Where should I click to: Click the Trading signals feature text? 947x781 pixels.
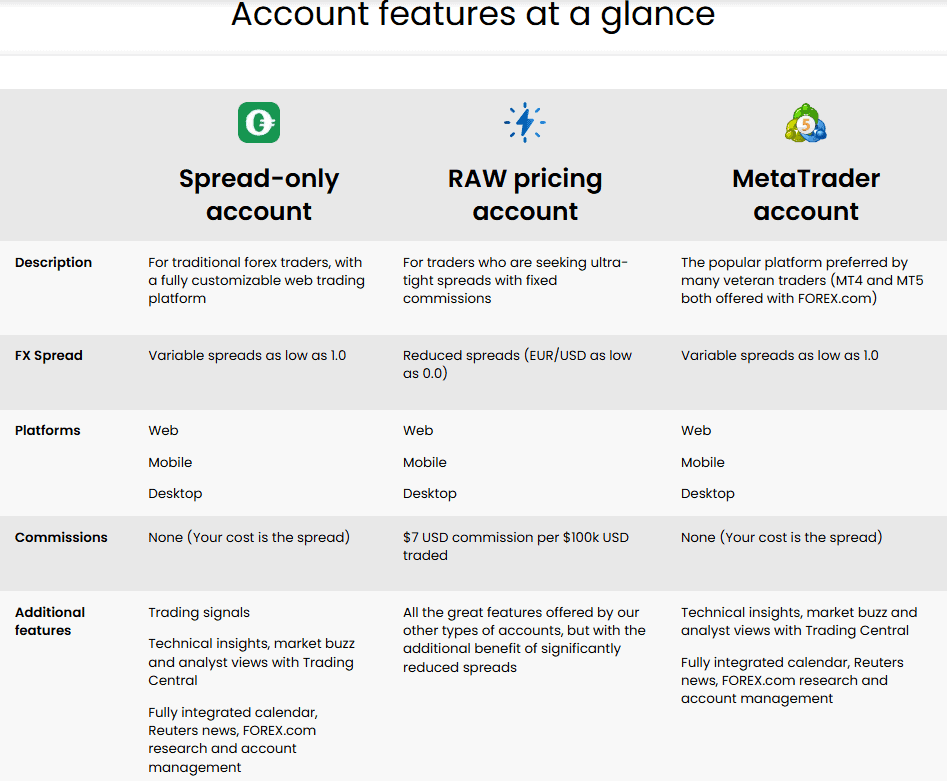click(x=188, y=612)
